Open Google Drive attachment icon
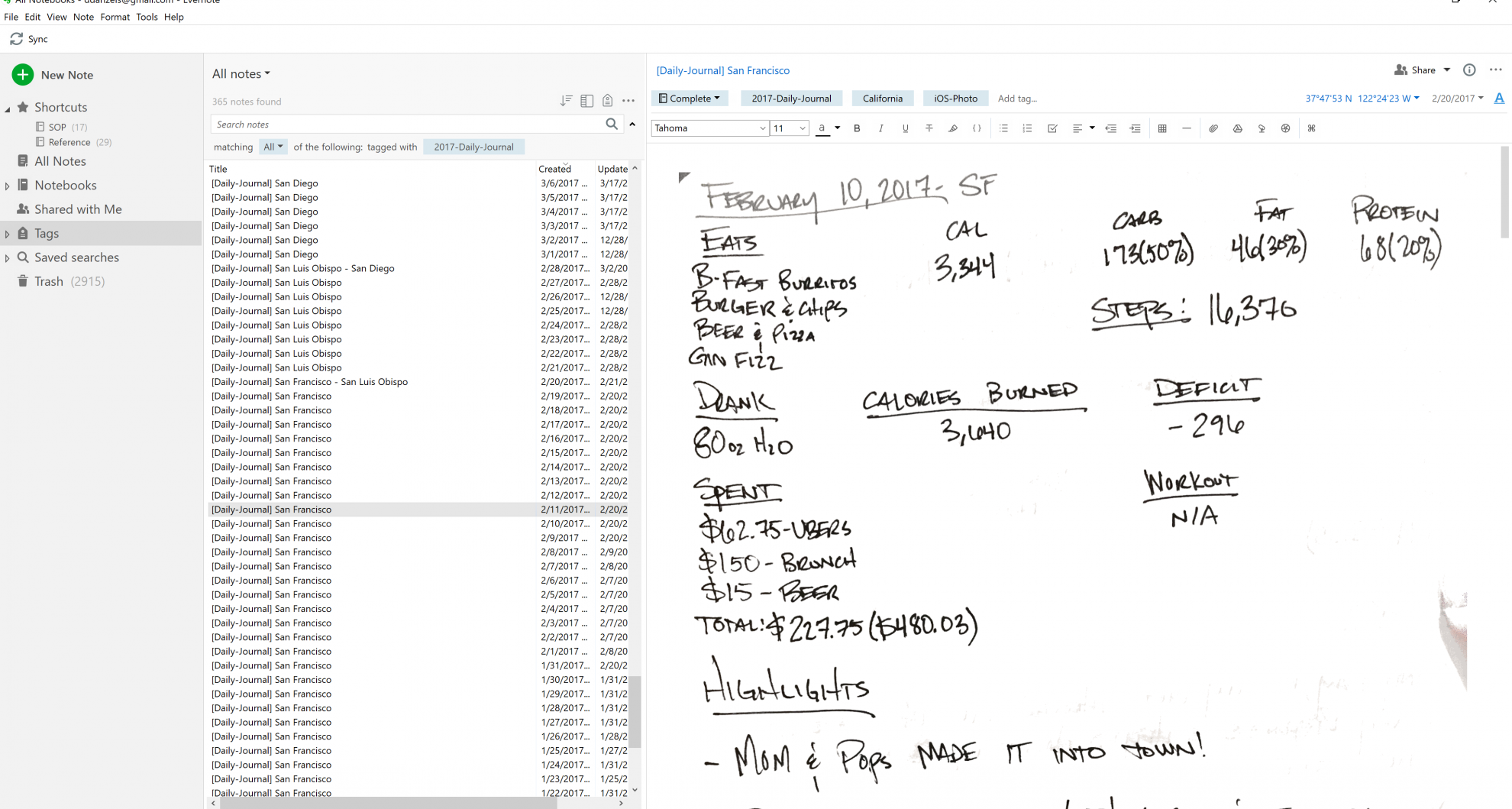 [x=1237, y=128]
